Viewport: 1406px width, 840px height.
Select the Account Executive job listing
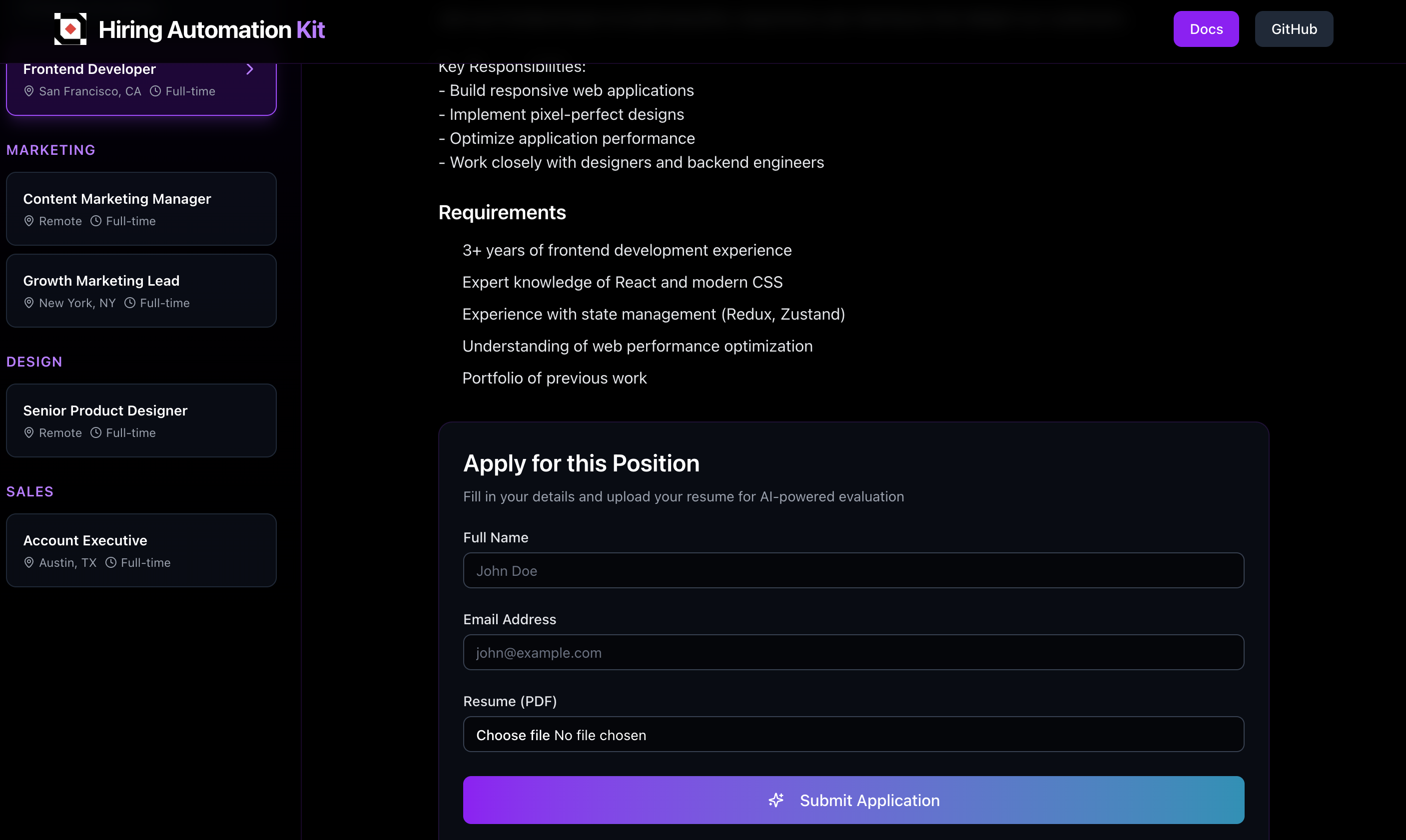[141, 550]
